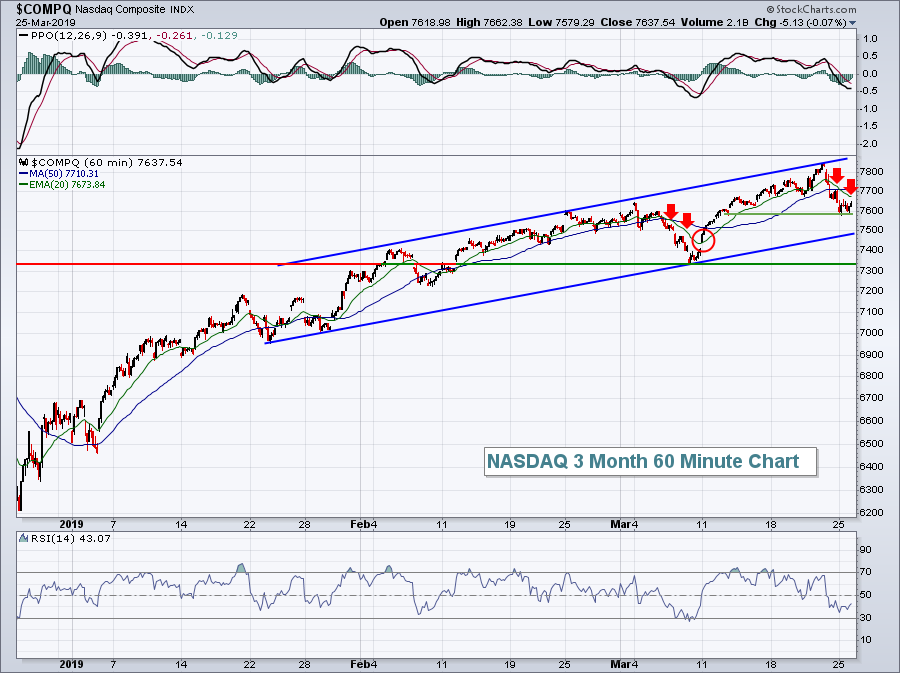Click the -2.0 label on the PPO axis
The width and height of the screenshot is (900, 673).
pyautogui.click(x=867, y=143)
